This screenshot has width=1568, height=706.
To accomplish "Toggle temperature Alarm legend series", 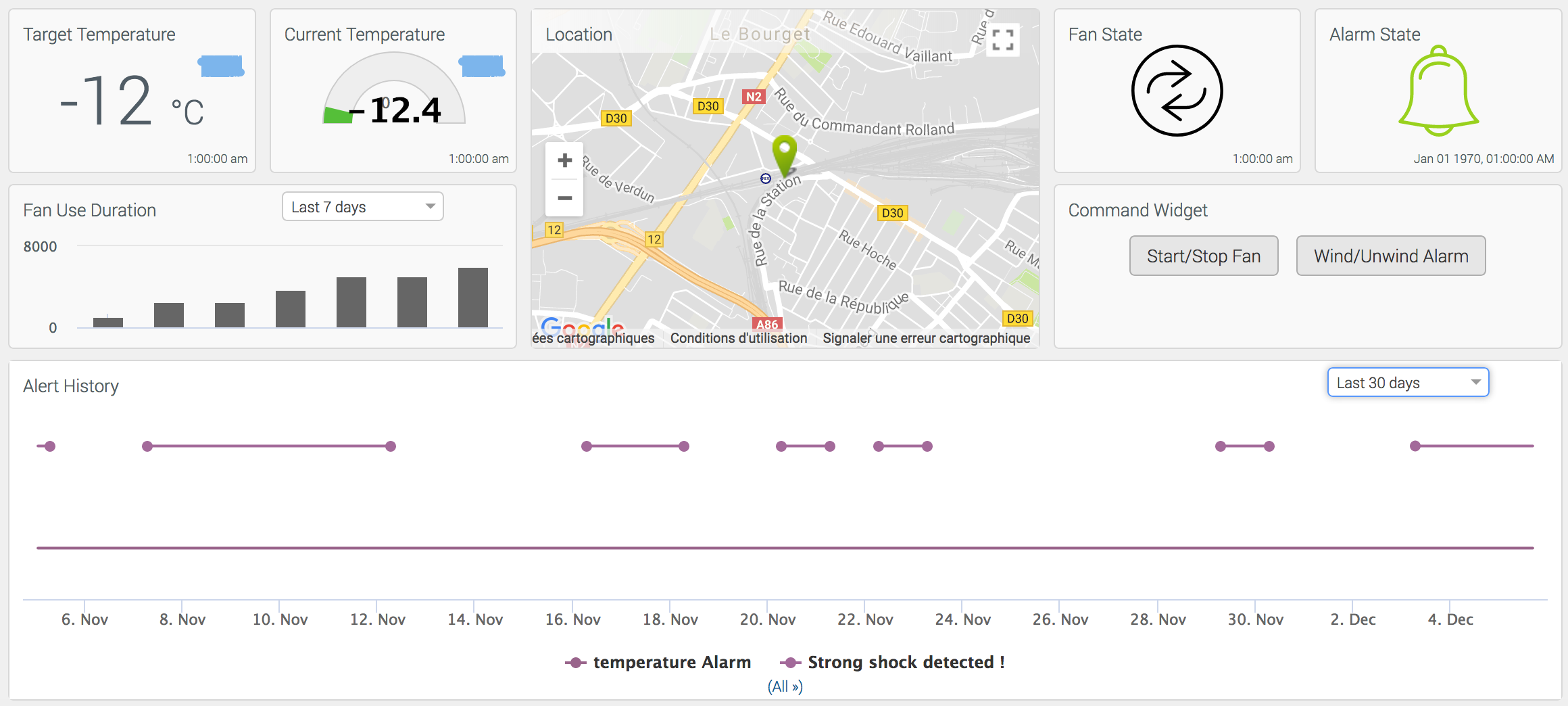I will coord(658,662).
